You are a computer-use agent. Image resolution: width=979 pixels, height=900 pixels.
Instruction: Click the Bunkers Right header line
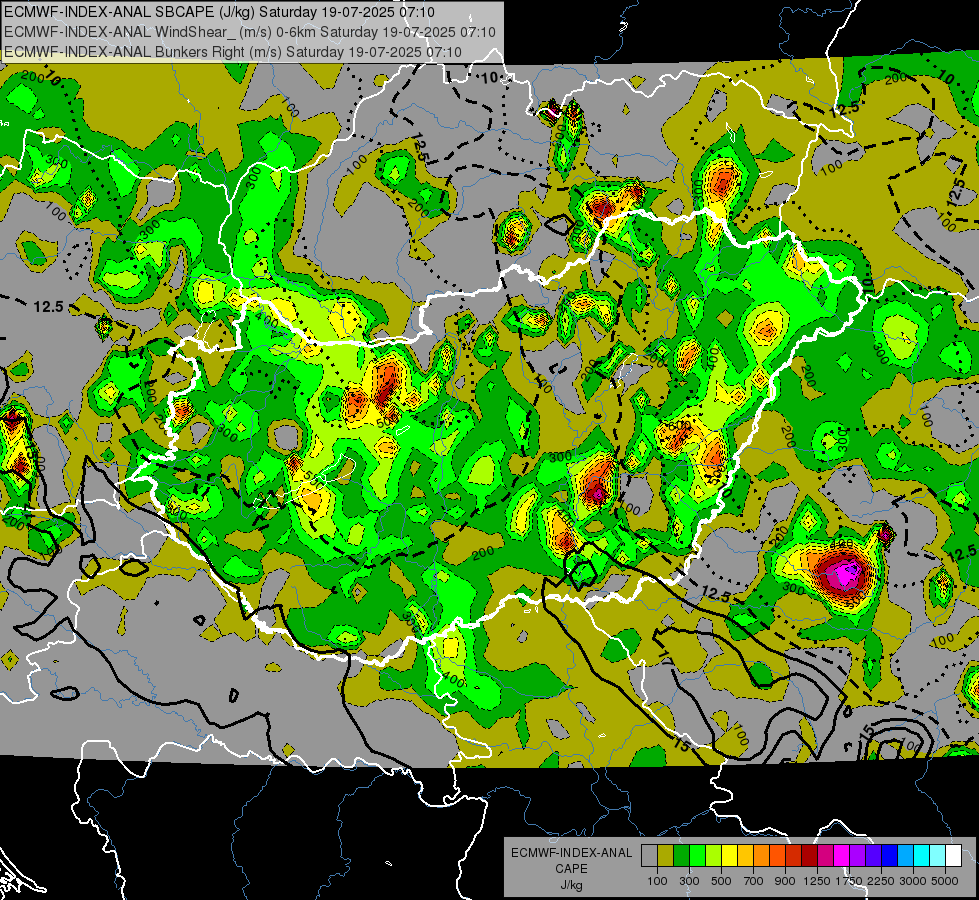(233, 52)
